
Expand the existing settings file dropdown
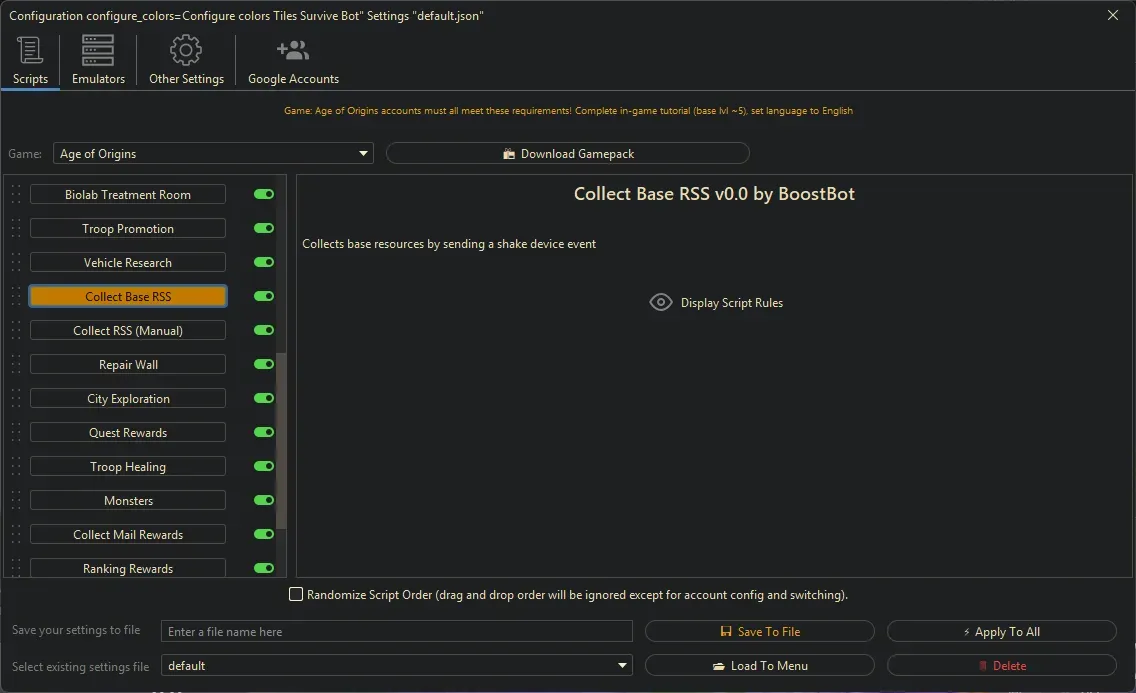click(622, 665)
